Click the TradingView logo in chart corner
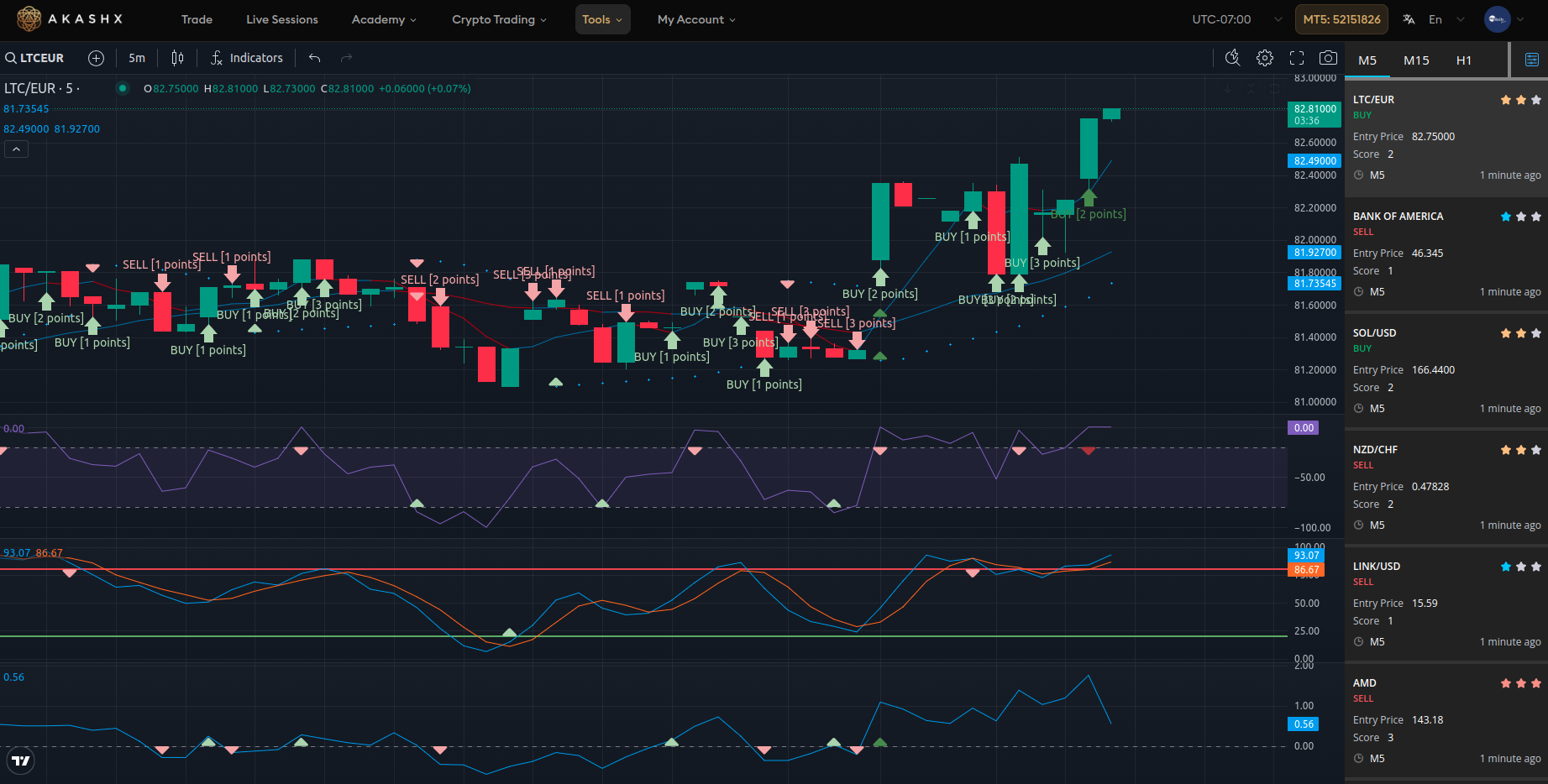Viewport: 1548px width, 784px height. click(x=21, y=760)
